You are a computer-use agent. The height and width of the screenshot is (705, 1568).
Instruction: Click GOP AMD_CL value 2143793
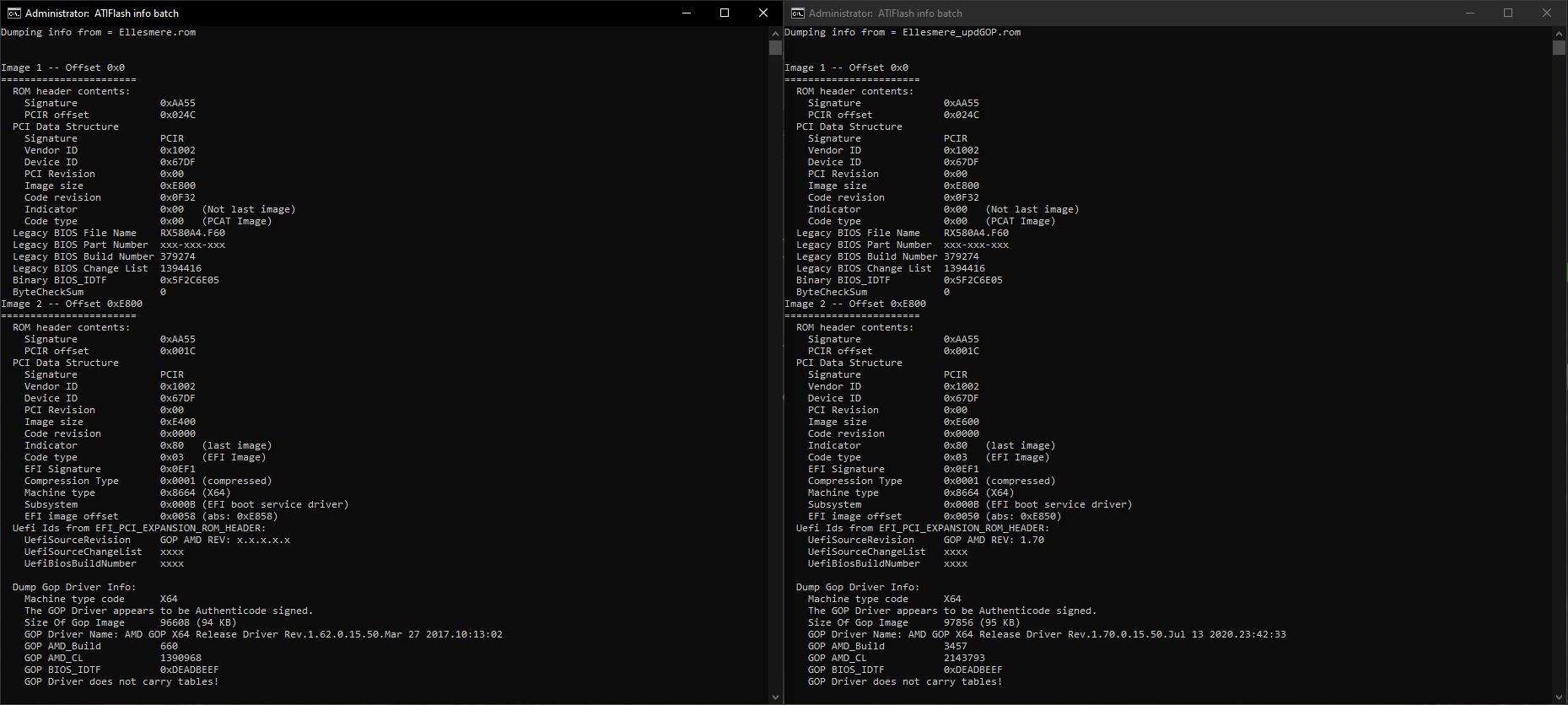(965, 658)
